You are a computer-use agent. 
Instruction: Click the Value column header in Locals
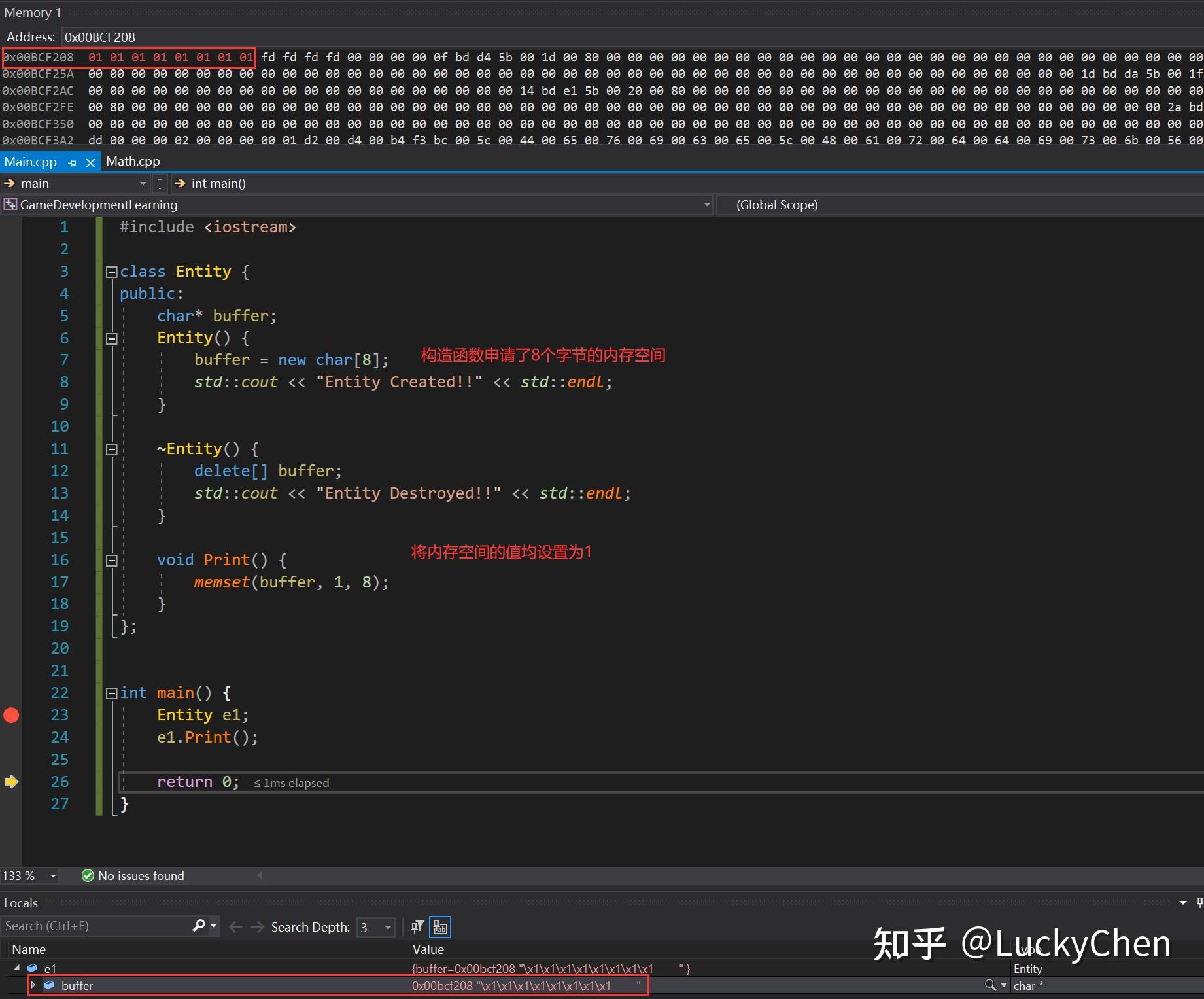coord(428,949)
